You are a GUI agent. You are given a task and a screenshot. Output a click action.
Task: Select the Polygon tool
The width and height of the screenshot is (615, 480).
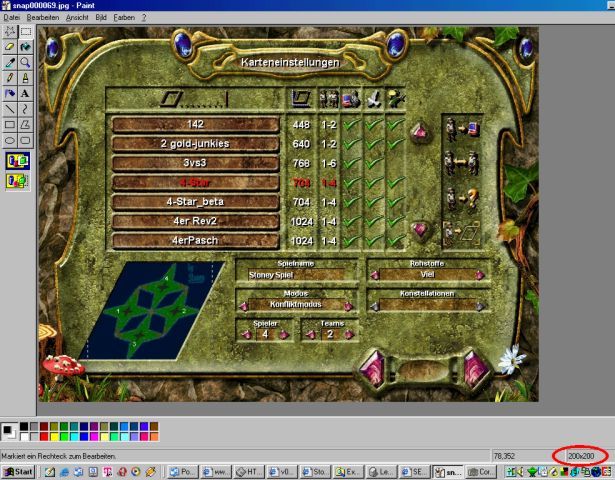pos(25,125)
